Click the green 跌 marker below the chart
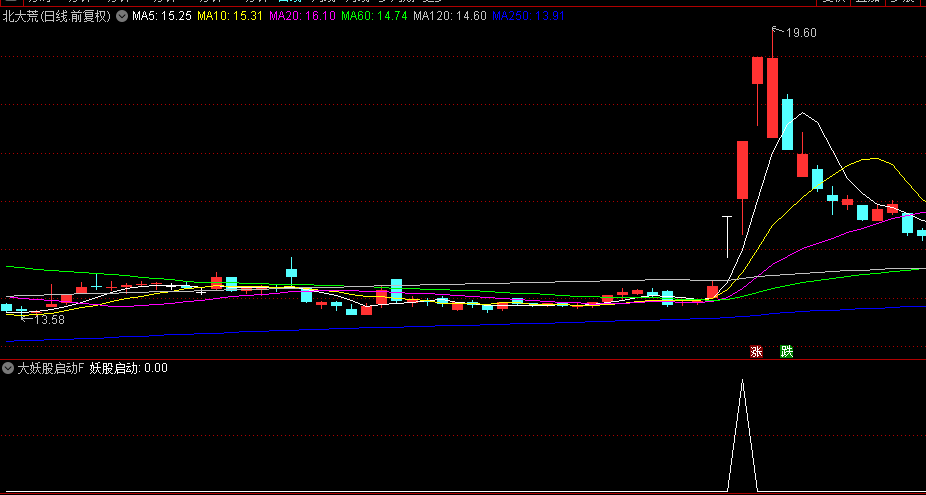Viewport: 926px width, 495px height. click(x=787, y=351)
